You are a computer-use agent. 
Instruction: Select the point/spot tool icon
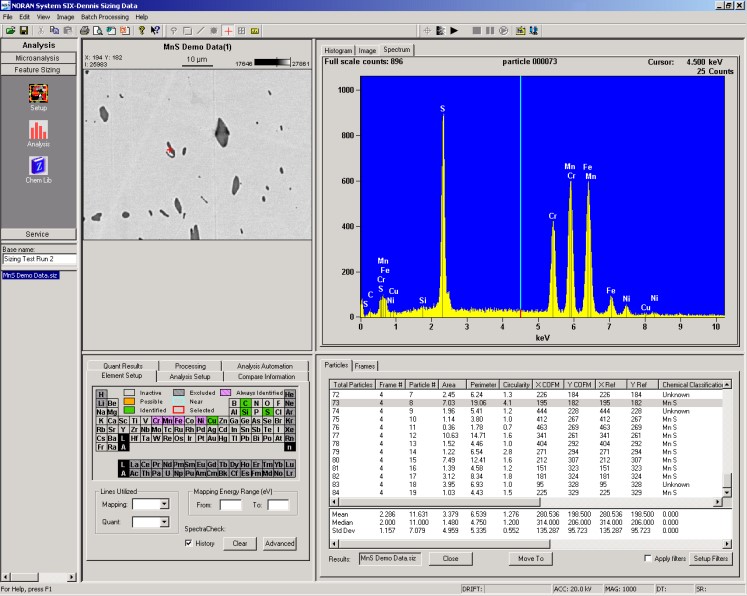pyautogui.click(x=173, y=31)
